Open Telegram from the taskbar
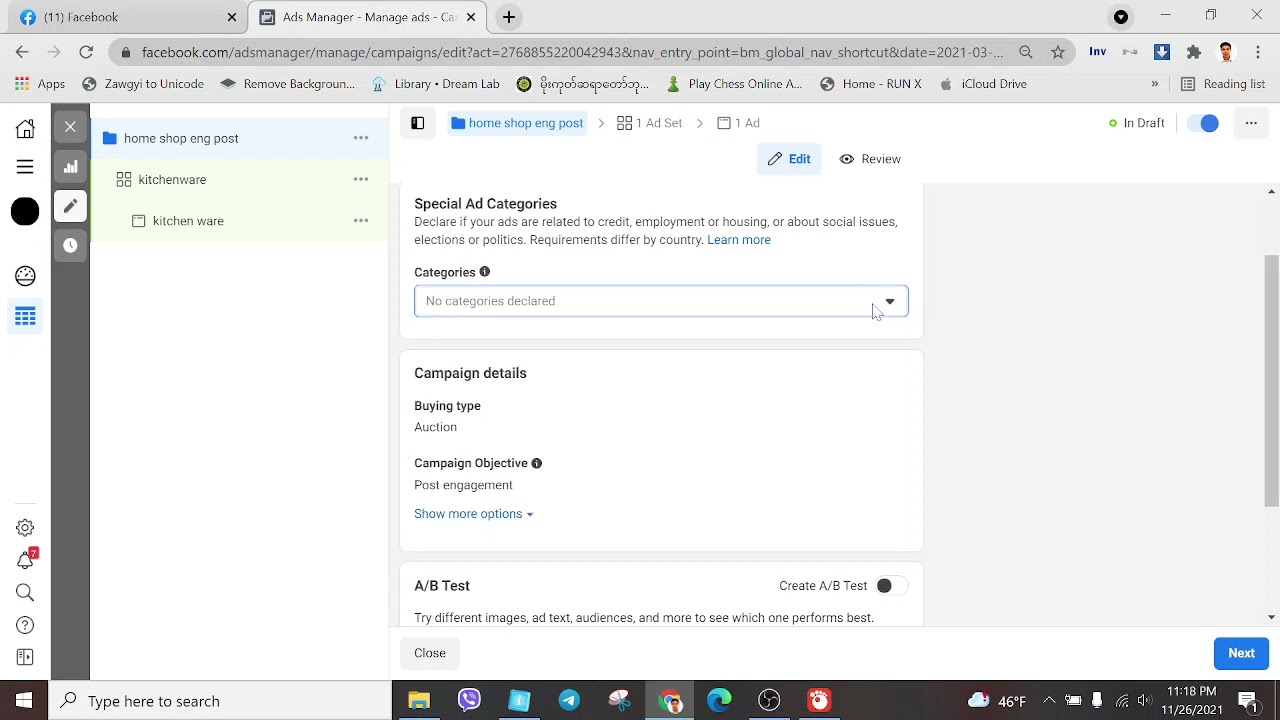Image resolution: width=1280 pixels, height=720 pixels. [x=569, y=700]
